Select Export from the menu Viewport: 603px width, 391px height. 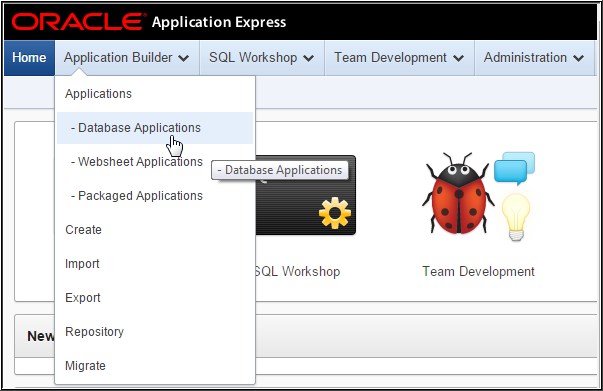point(155,298)
